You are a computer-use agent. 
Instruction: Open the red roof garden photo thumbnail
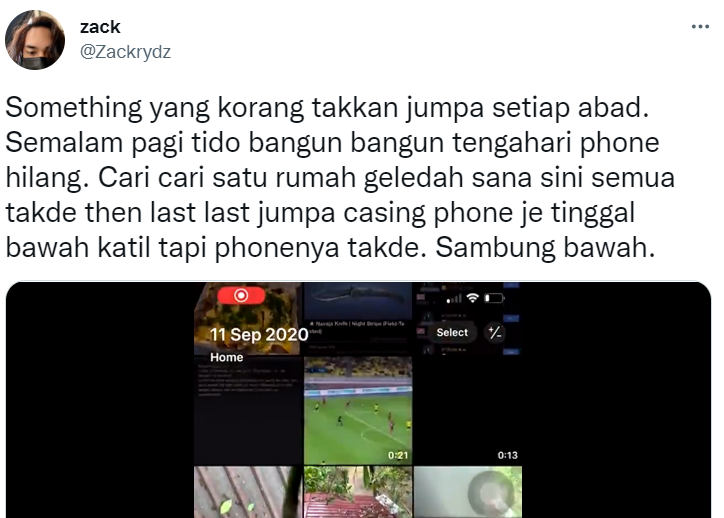pos(358,492)
